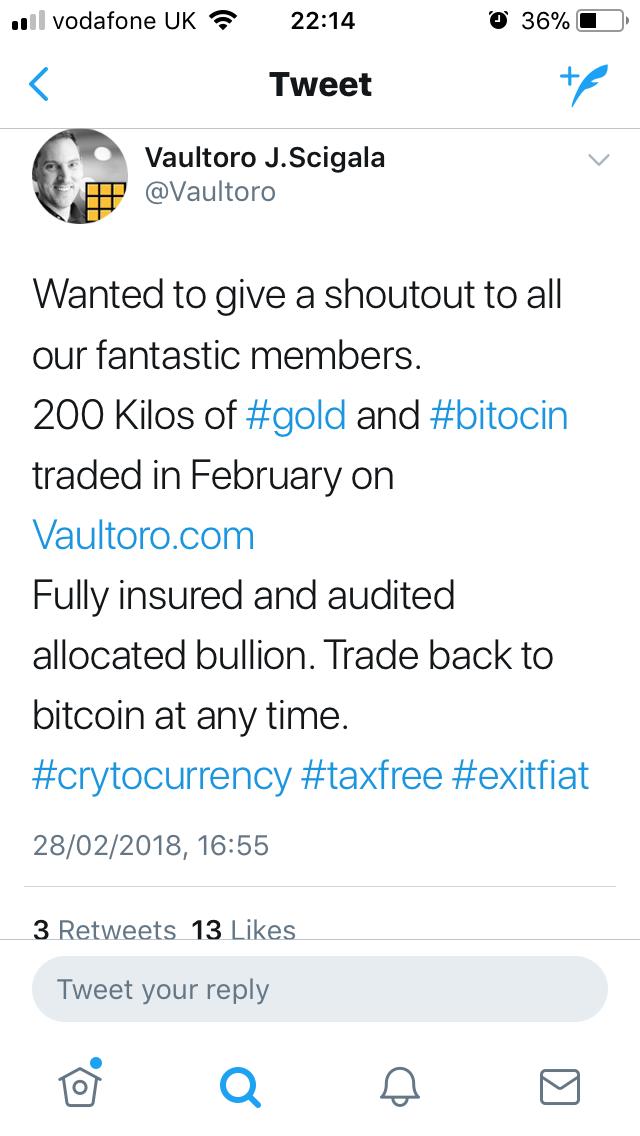Expand the tweet options chevron
This screenshot has height=1136, width=640.
598,160
